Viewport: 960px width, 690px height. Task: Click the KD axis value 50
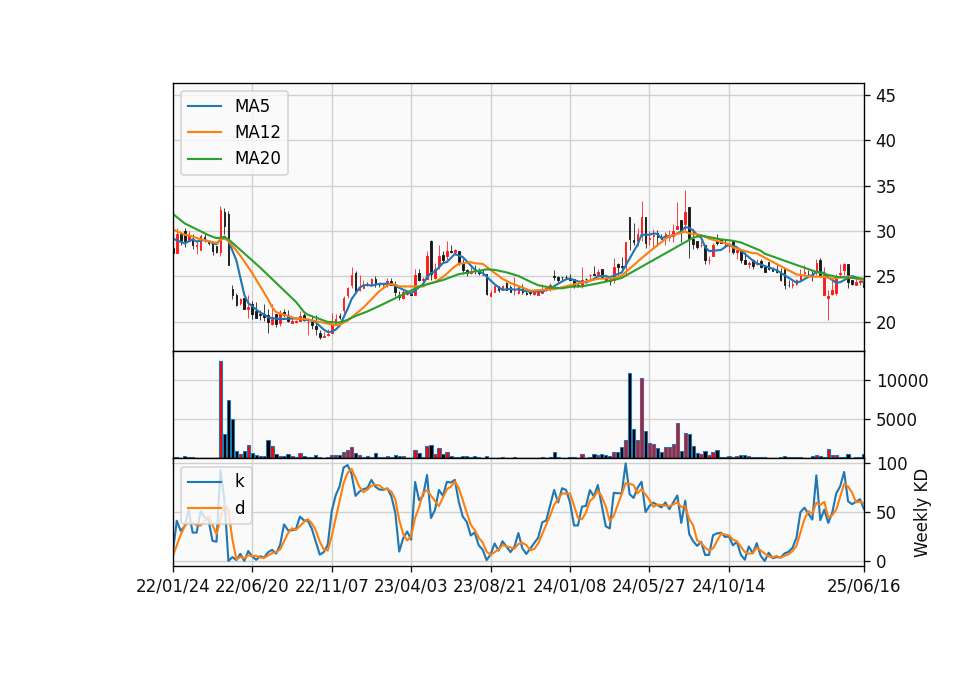[x=887, y=513]
